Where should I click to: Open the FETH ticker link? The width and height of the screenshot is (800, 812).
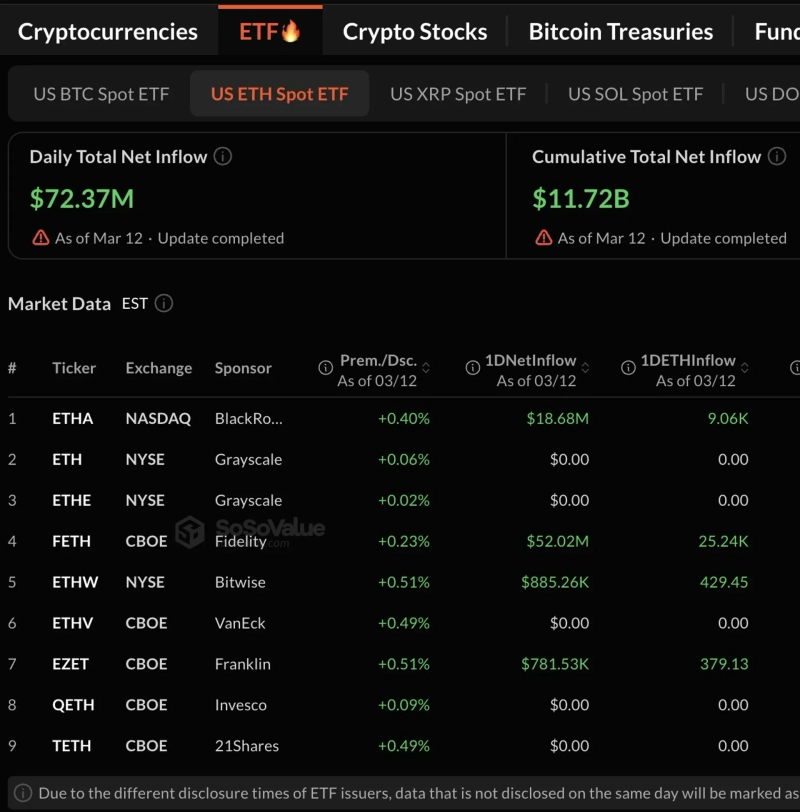tap(71, 541)
